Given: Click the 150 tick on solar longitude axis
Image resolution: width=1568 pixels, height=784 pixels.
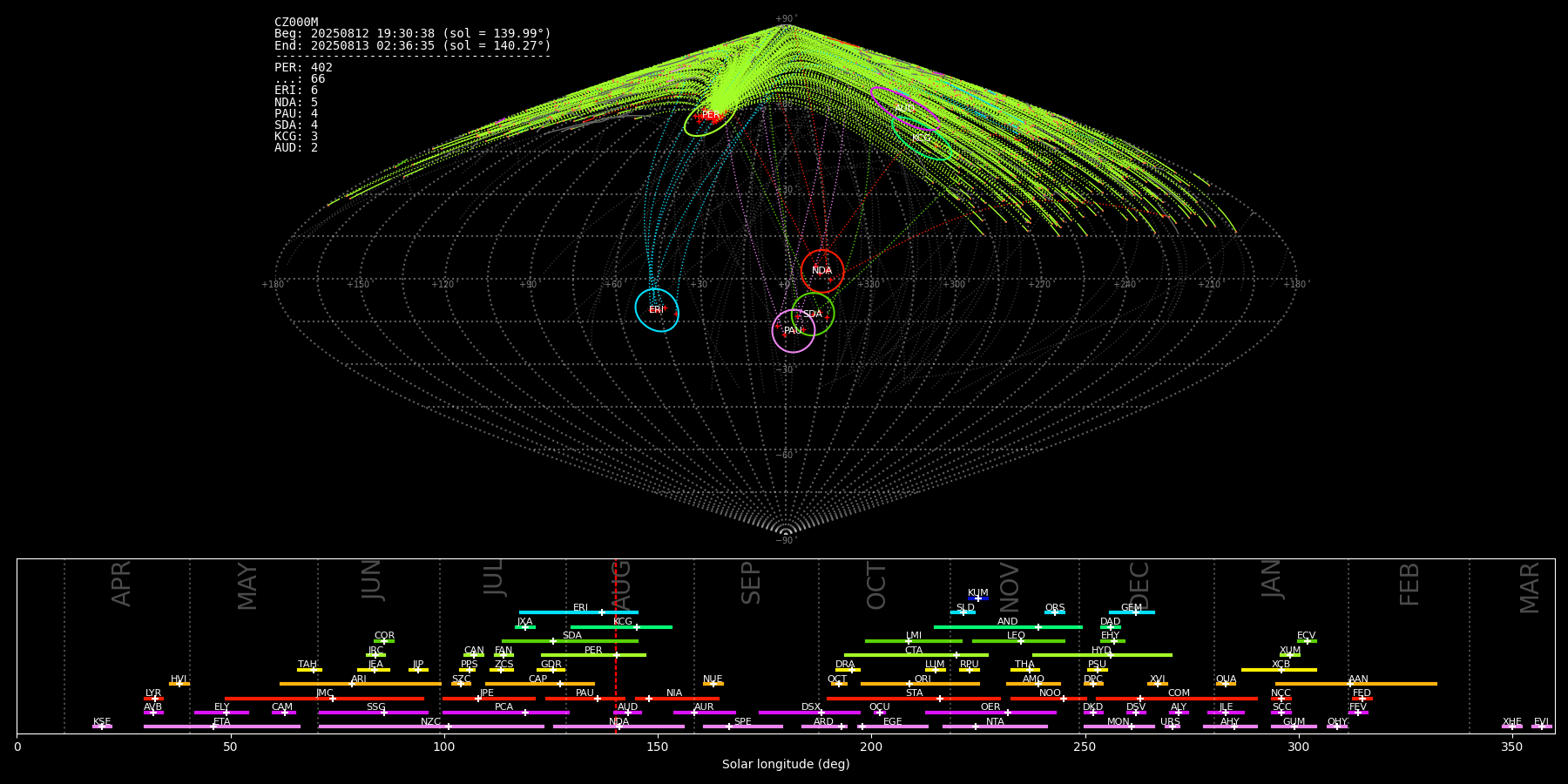Looking at the screenshot, I should point(658,747).
